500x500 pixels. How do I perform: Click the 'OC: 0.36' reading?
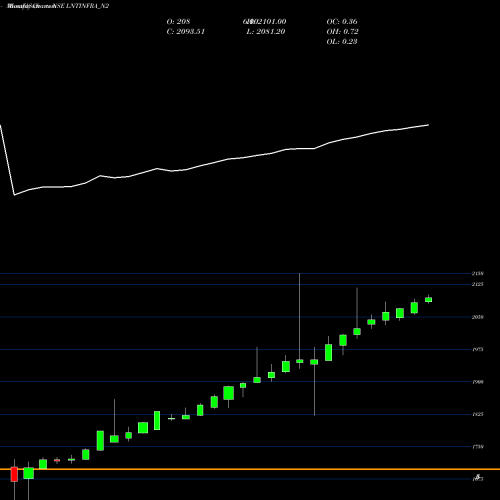342,22
